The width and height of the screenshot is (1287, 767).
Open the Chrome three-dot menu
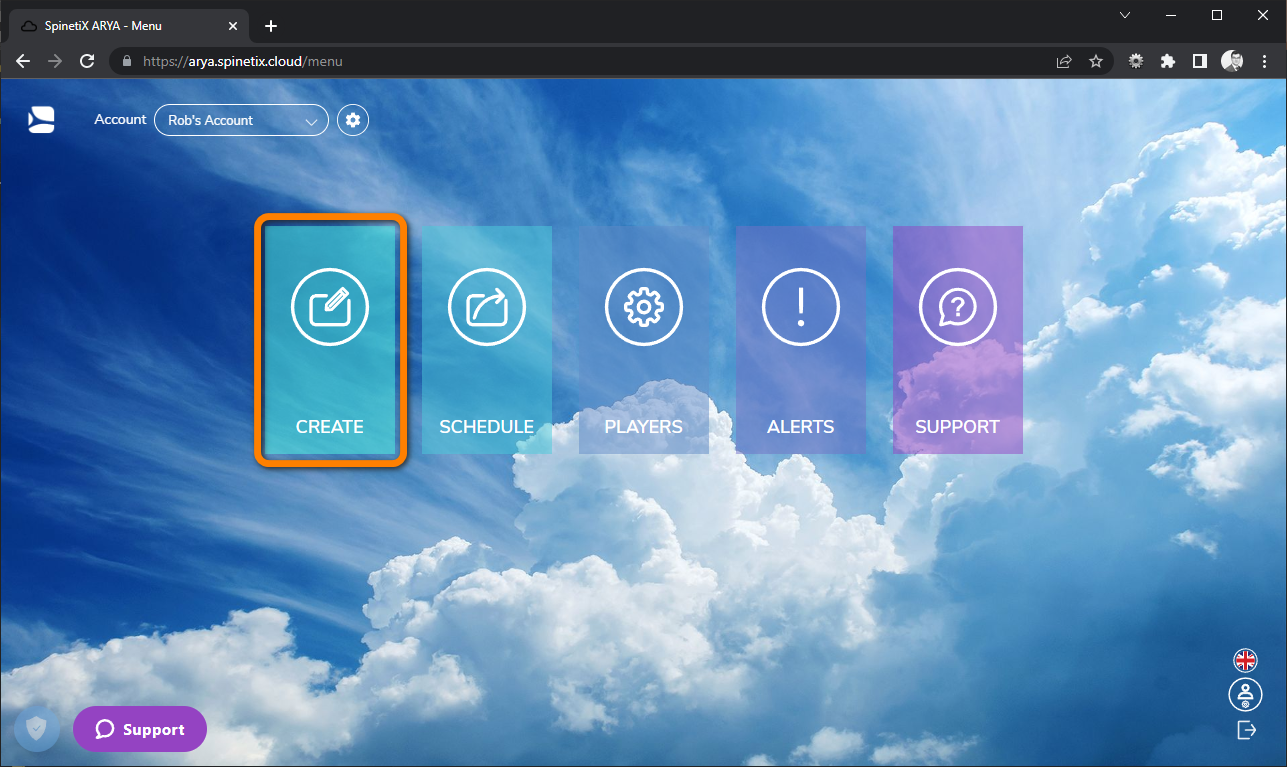(x=1266, y=61)
